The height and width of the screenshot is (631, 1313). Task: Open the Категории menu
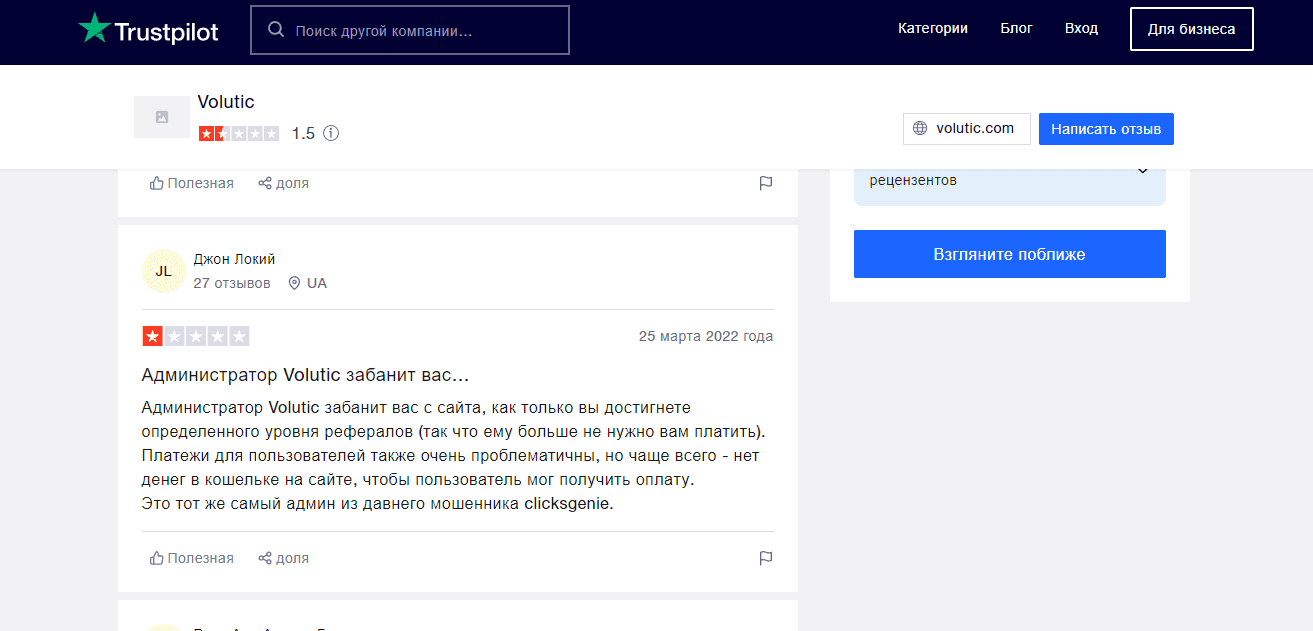pos(932,29)
